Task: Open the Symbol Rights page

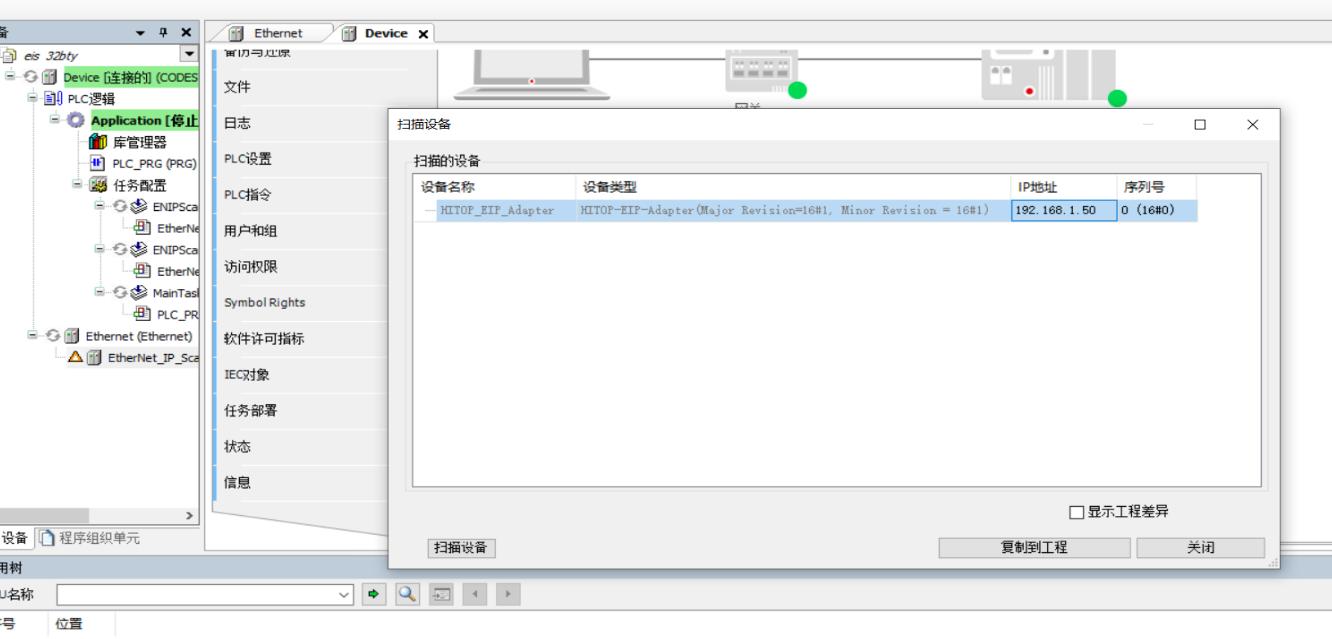Action: [264, 302]
